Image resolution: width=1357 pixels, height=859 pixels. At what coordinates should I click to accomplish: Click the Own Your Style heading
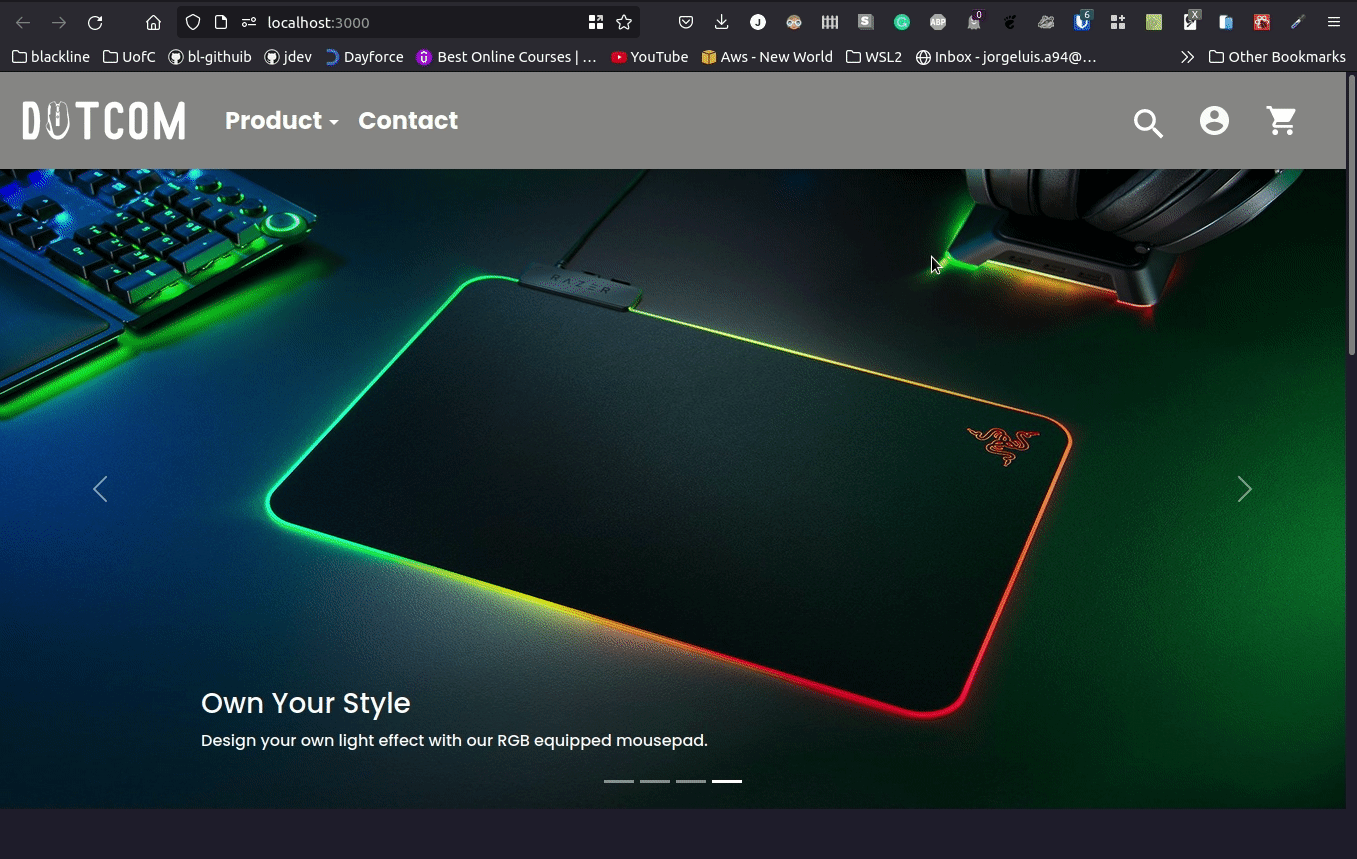pos(306,703)
